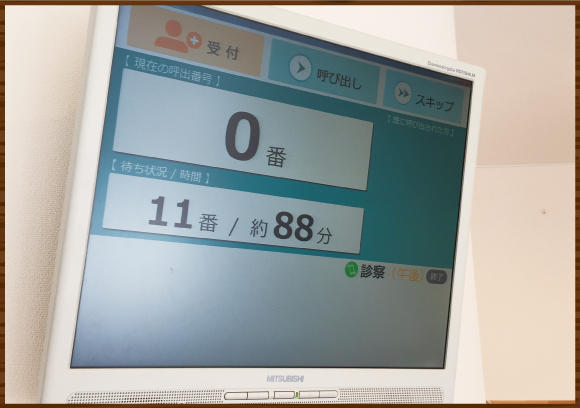Click the 既に呼び出された方 list heading
The width and height of the screenshot is (580, 408).
(x=421, y=126)
